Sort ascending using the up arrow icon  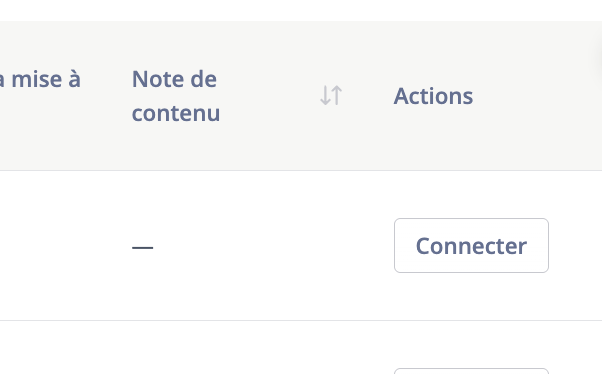pos(336,96)
